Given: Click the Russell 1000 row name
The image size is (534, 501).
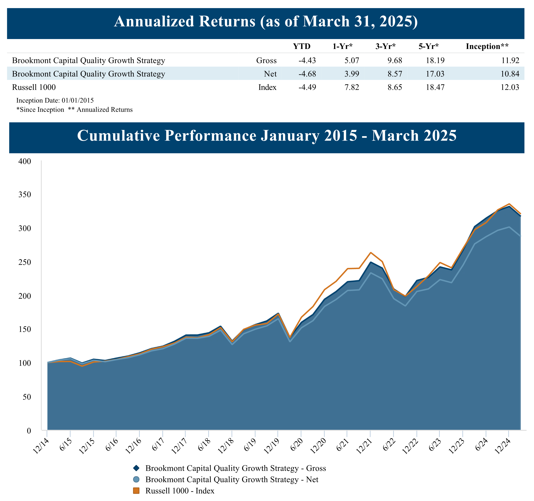Looking at the screenshot, I should click(x=34, y=87).
